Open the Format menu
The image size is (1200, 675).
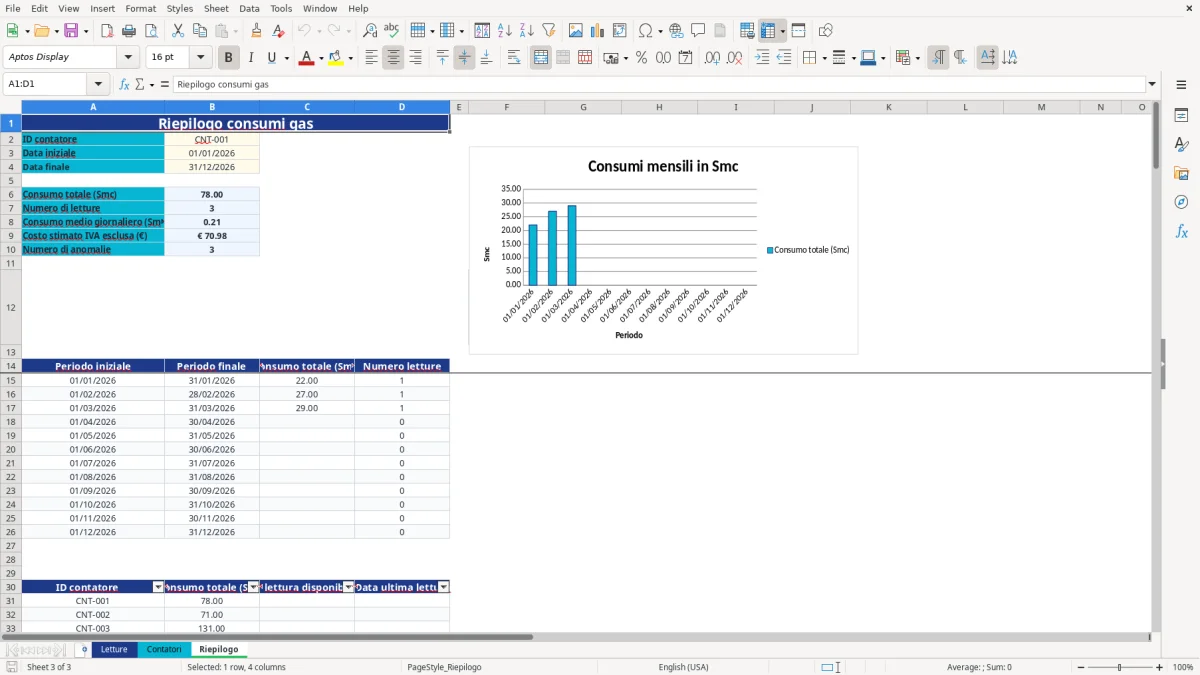tap(140, 8)
